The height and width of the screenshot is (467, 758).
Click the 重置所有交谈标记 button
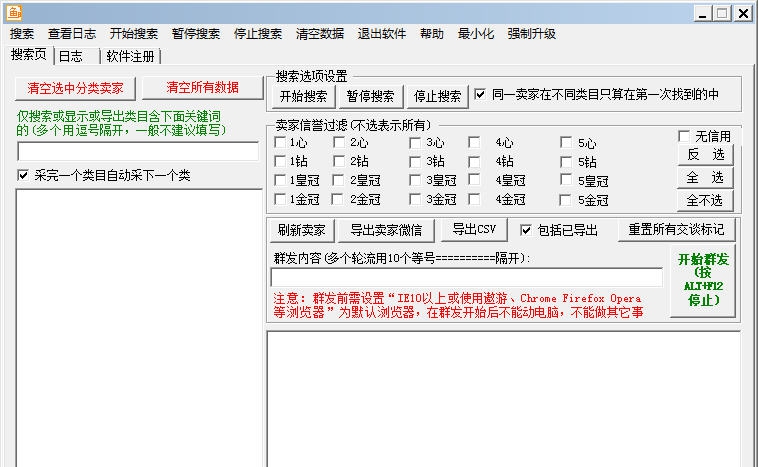tap(676, 229)
